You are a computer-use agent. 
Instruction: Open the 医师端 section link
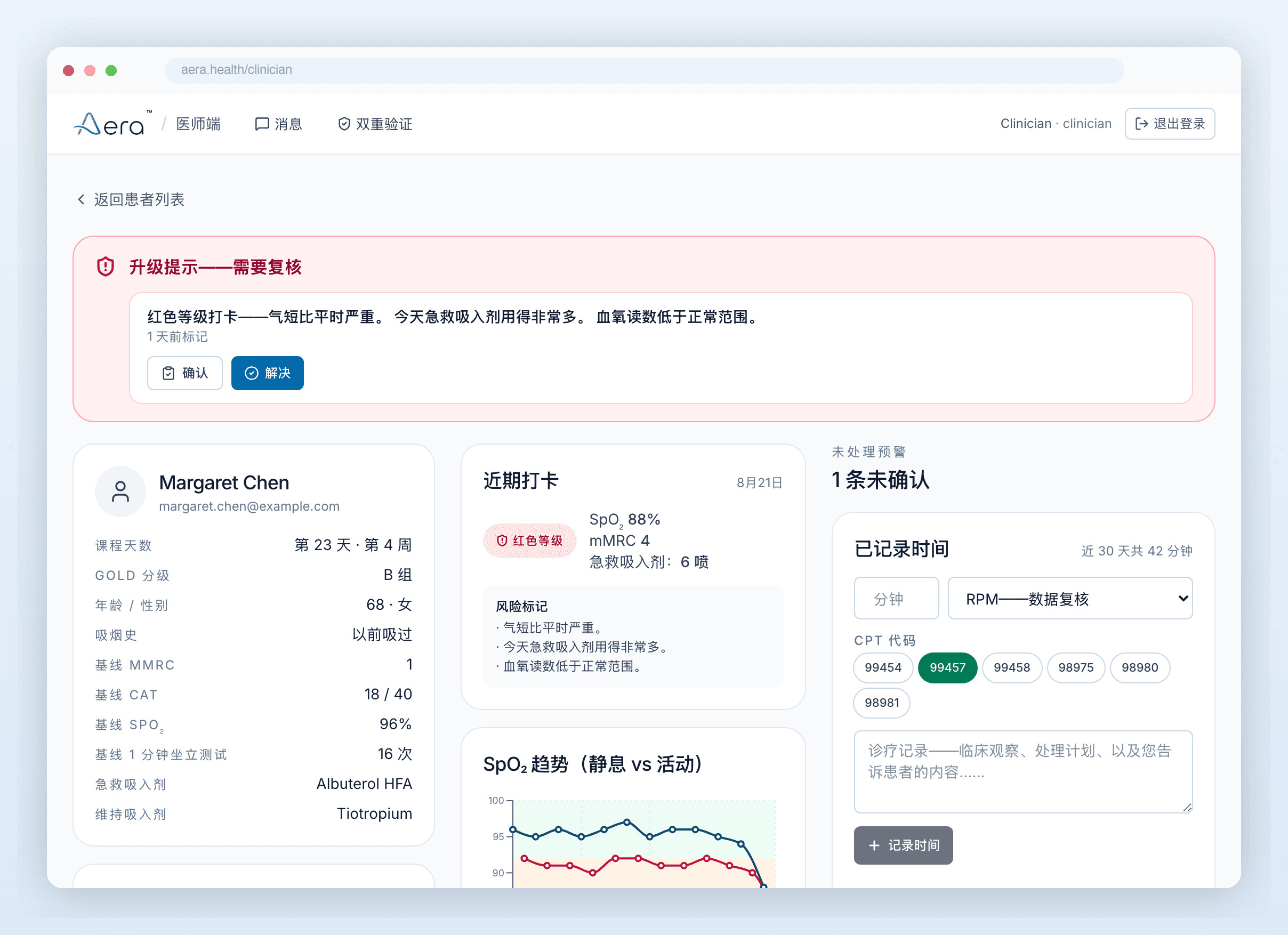(x=198, y=124)
